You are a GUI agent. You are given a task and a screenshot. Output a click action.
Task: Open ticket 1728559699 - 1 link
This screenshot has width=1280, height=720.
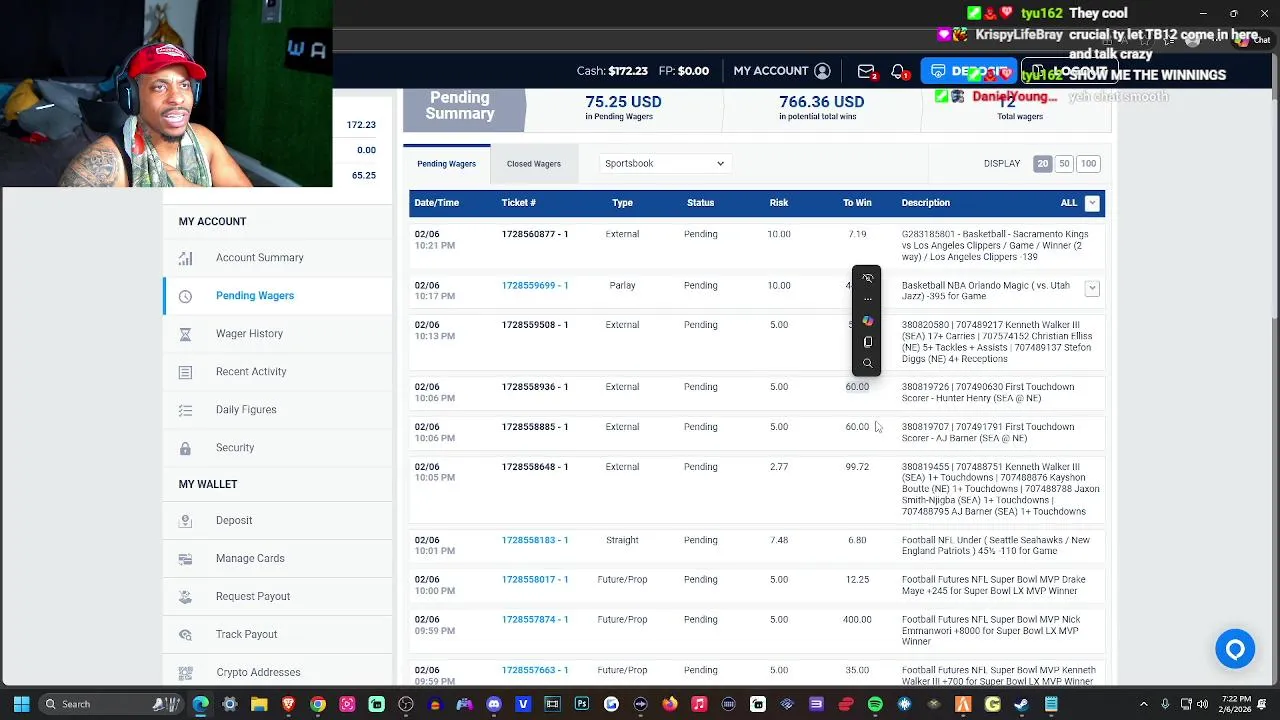coord(535,286)
